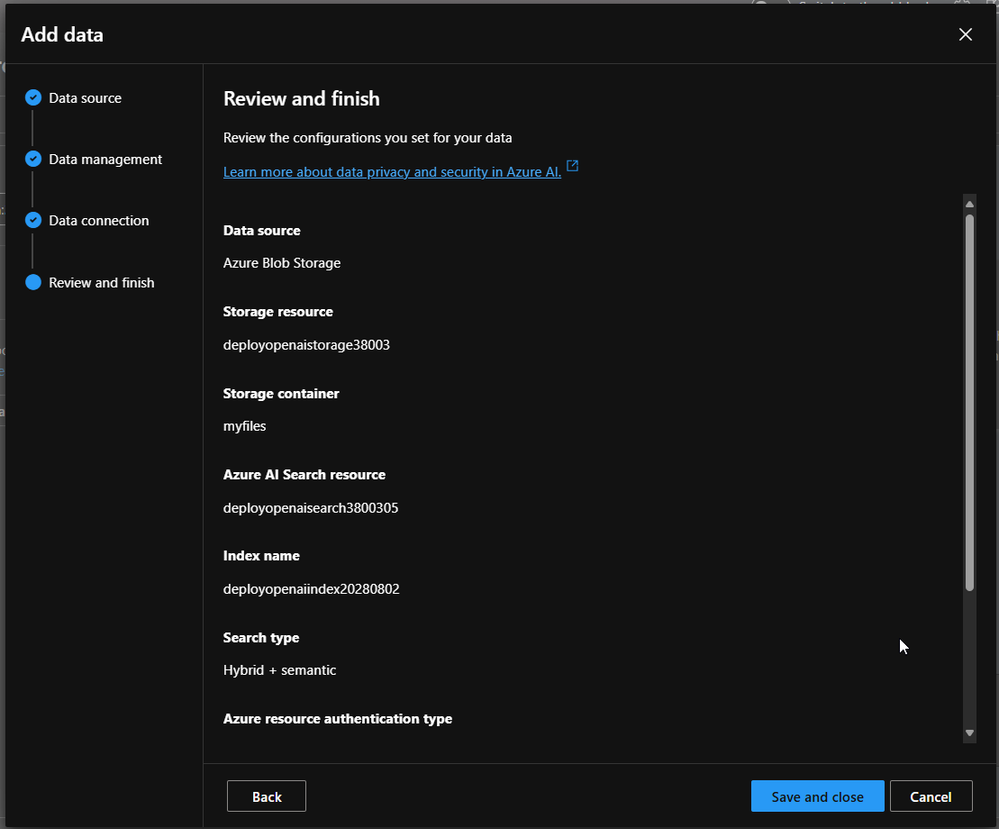Image resolution: width=999 pixels, height=829 pixels.
Task: Click the Azure AI Search resource label
Action: coord(304,475)
